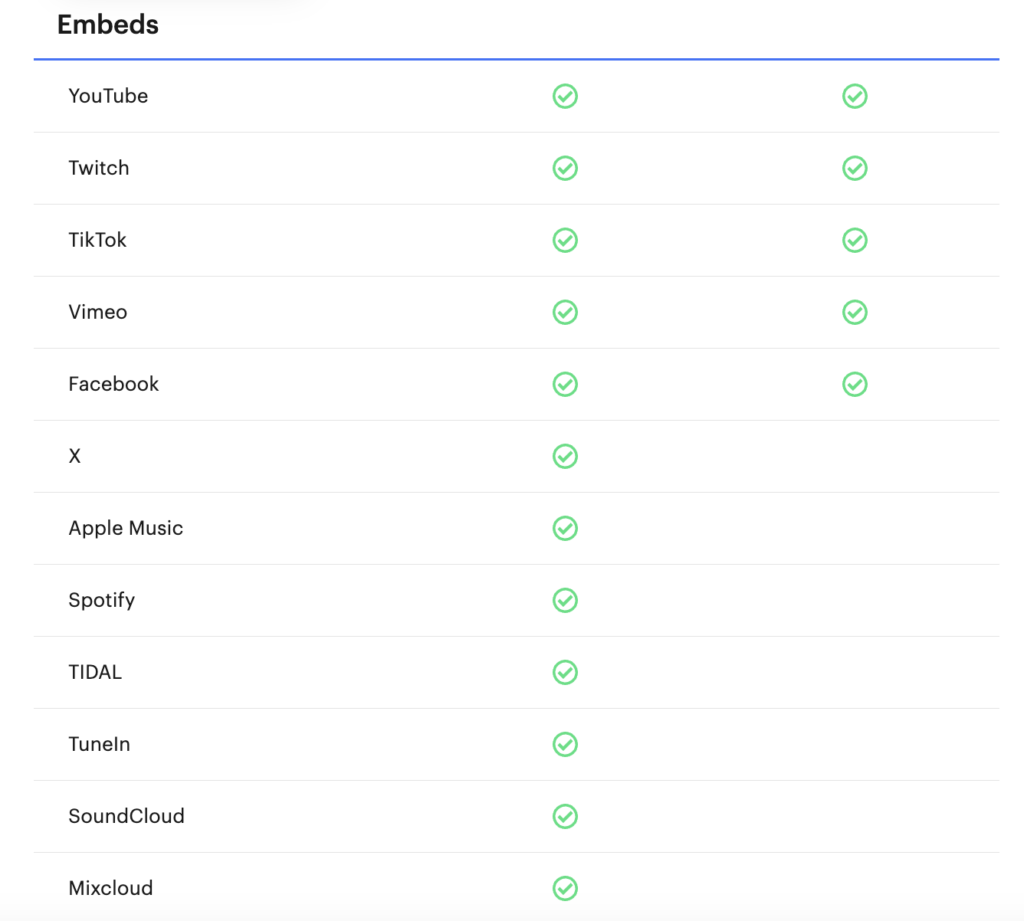Select the Spotify row checkmark
This screenshot has height=921, width=1024.
click(565, 600)
